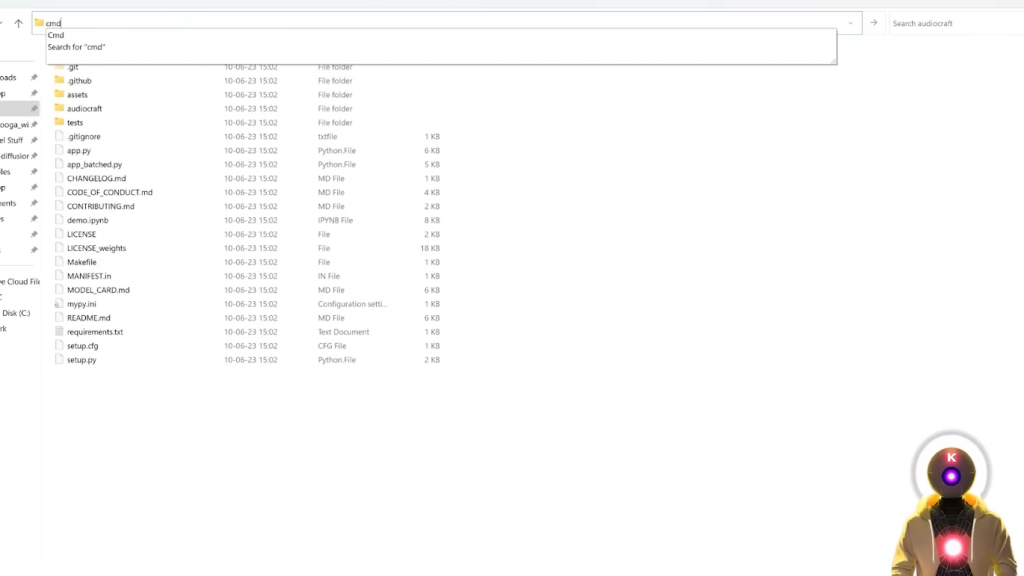Viewport: 1024px width, 576px height.
Task: Open Disk (C:) in navigation pane
Action: tap(16, 313)
